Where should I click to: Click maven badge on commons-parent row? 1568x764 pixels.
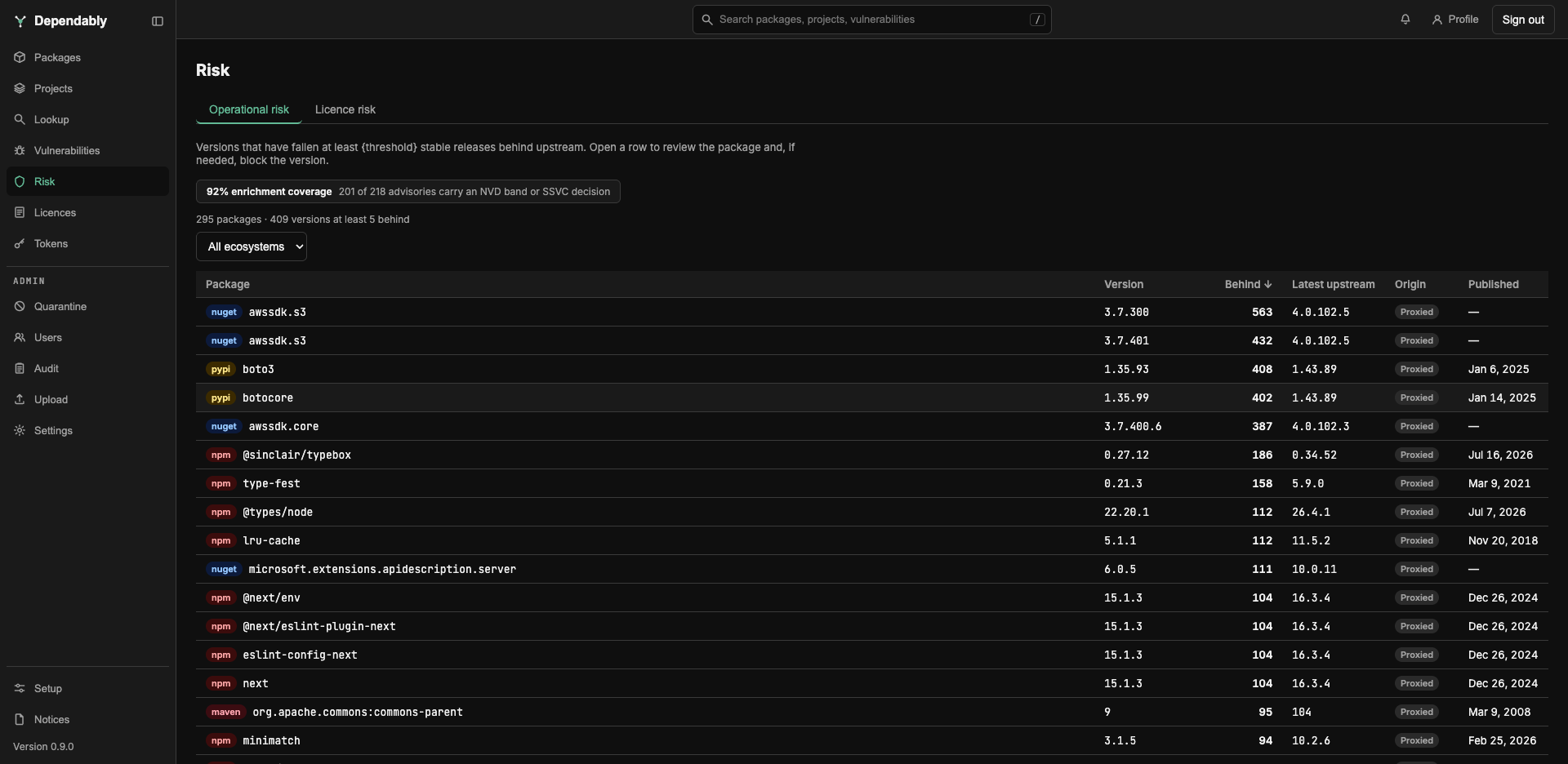pyautogui.click(x=225, y=712)
